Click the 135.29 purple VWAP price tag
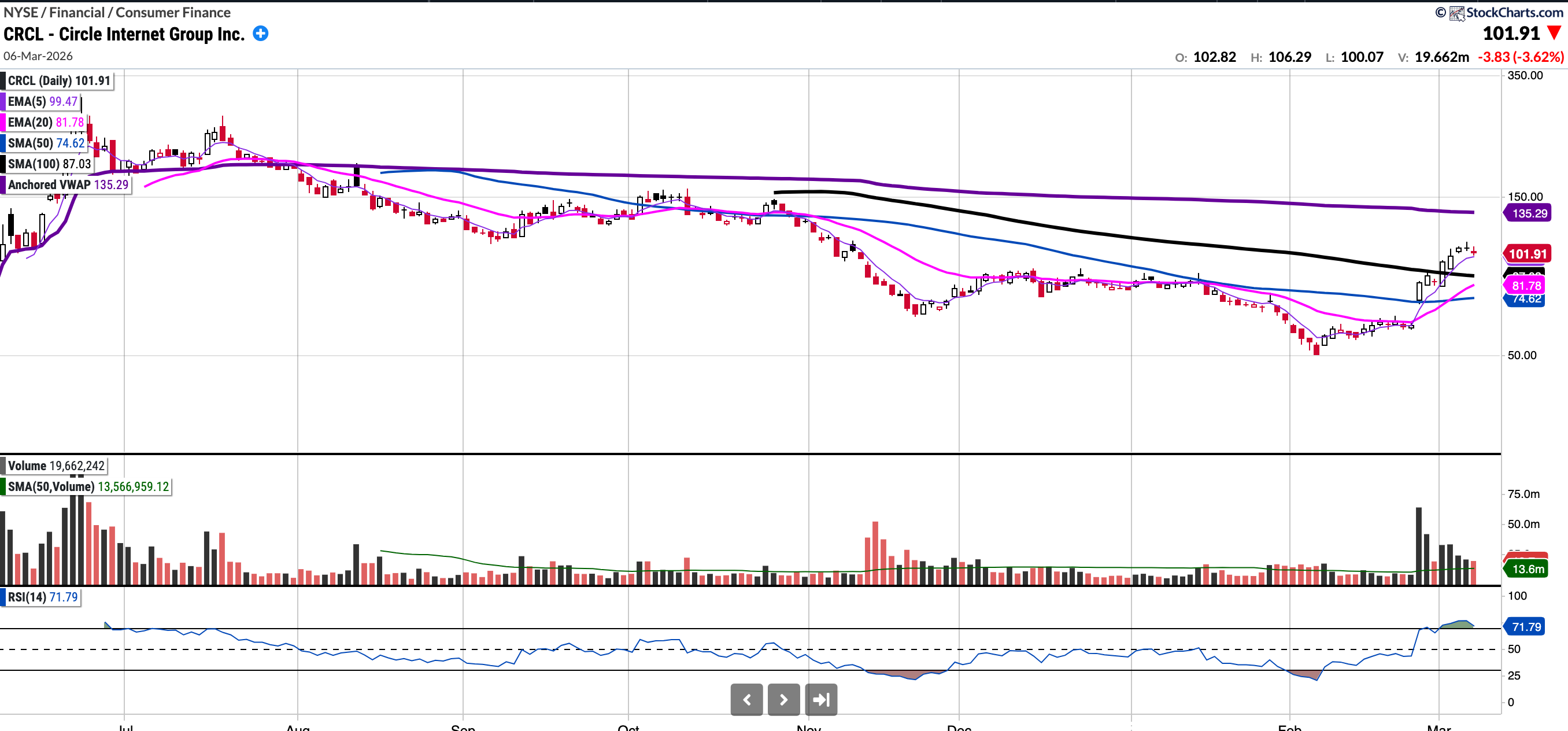The width and height of the screenshot is (1568, 731). click(x=1529, y=213)
